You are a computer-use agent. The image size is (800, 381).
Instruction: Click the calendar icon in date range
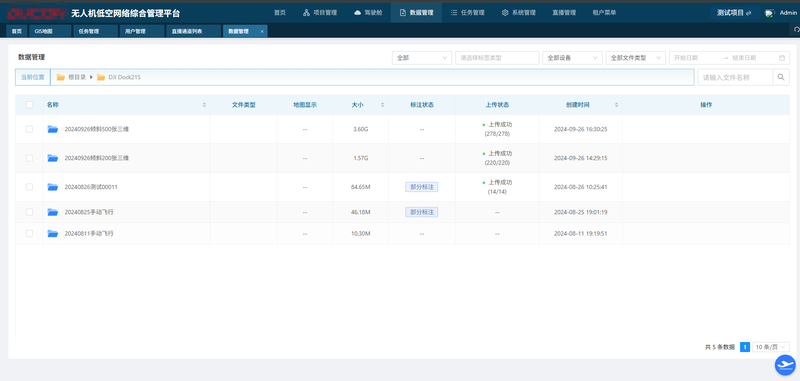[782, 58]
